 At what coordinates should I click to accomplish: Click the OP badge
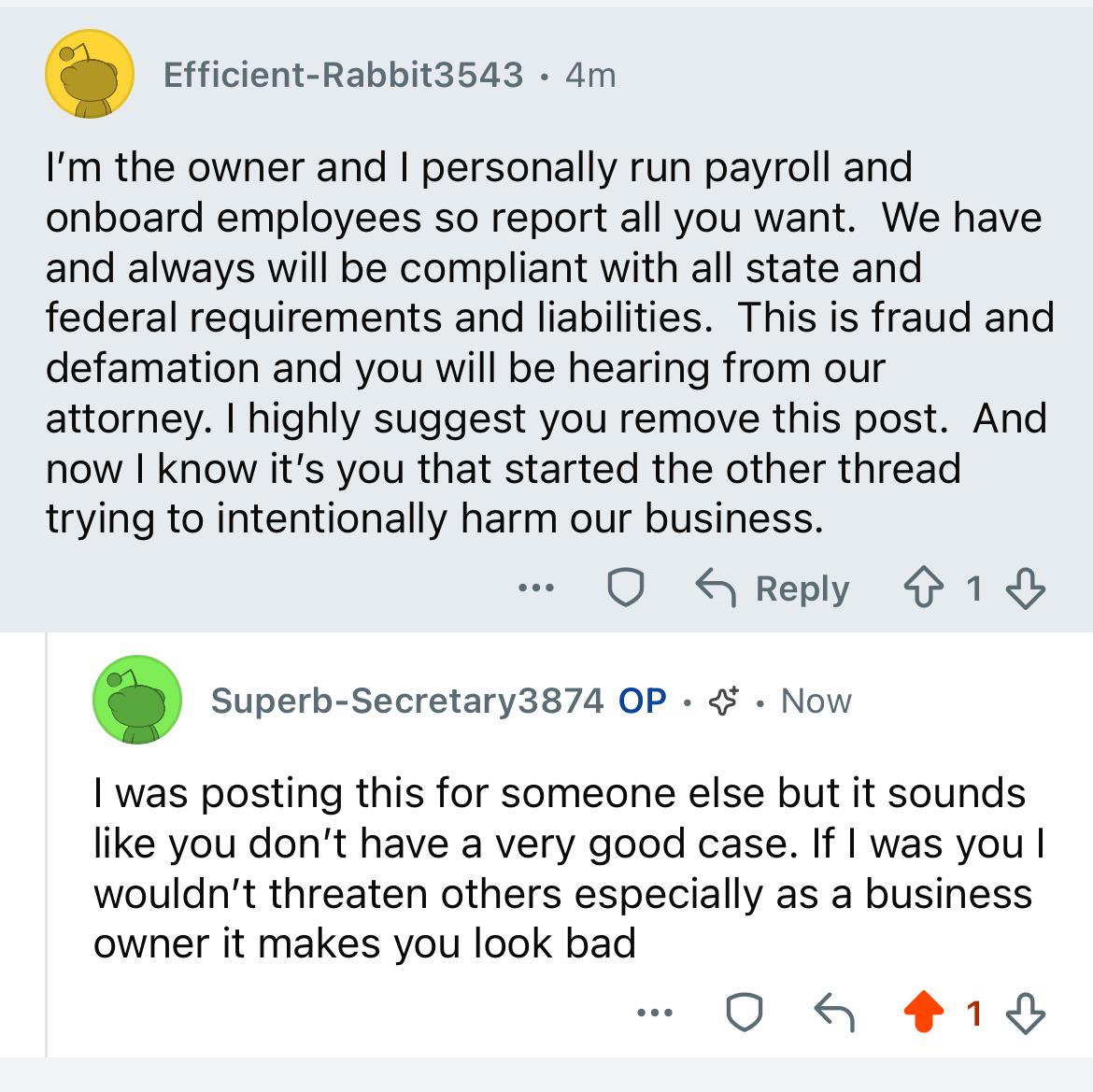coord(642,700)
